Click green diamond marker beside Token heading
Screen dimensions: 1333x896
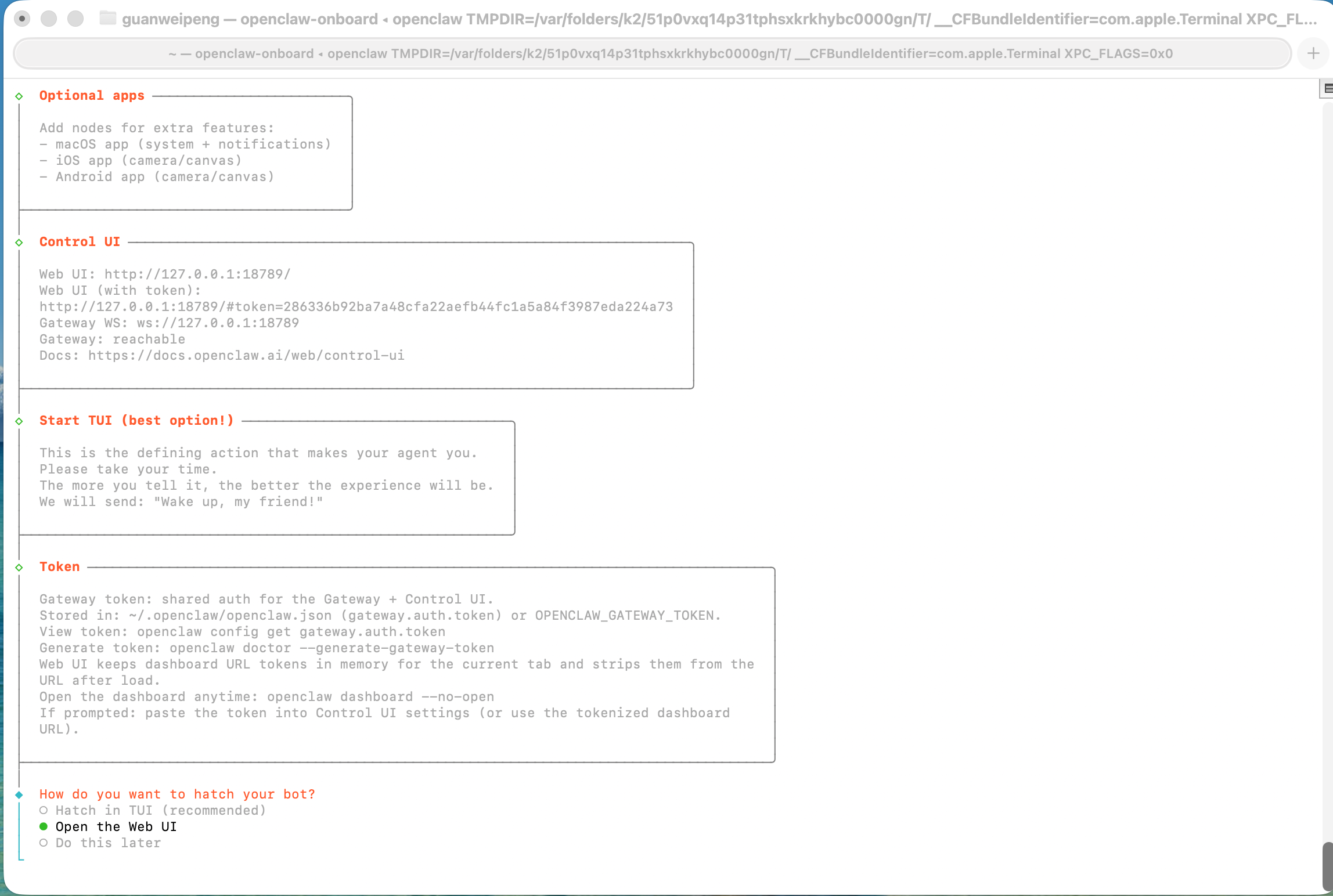[x=19, y=568]
